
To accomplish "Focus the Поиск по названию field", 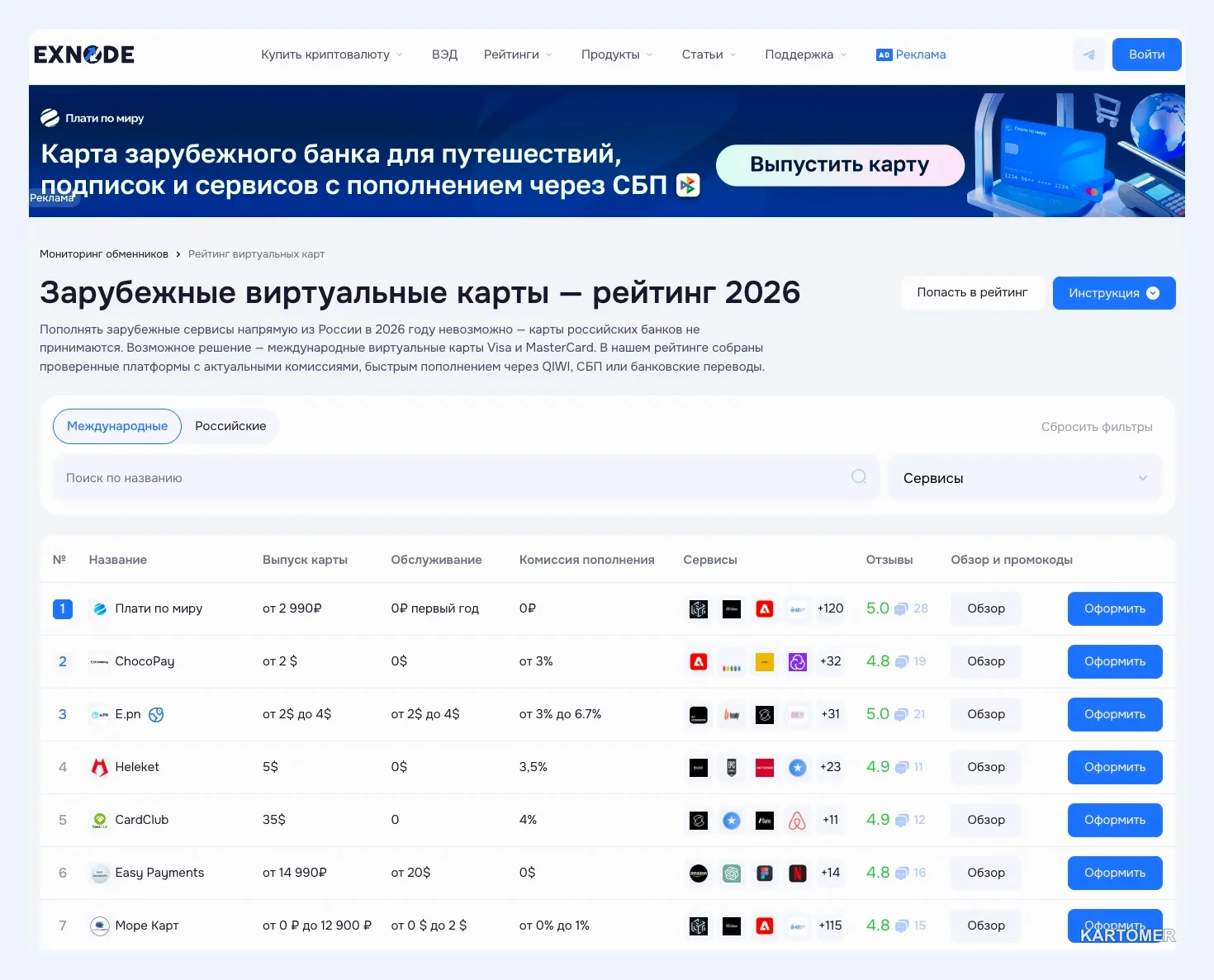I will [x=465, y=478].
